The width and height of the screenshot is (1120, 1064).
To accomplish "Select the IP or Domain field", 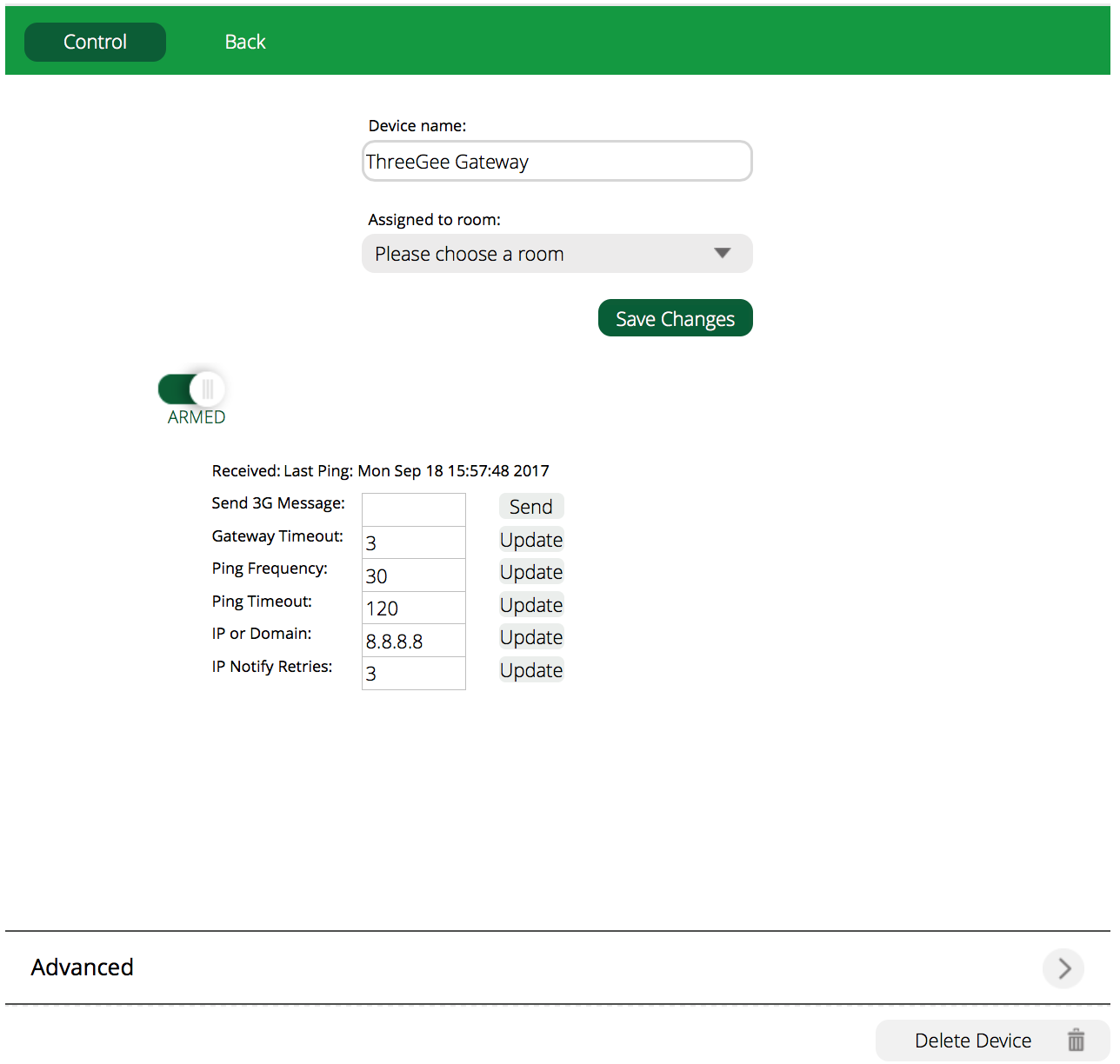I will pyautogui.click(x=414, y=641).
